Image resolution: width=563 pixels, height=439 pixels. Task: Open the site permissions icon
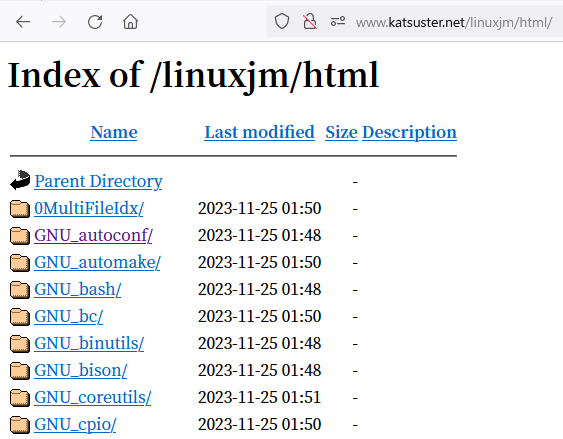point(338,22)
